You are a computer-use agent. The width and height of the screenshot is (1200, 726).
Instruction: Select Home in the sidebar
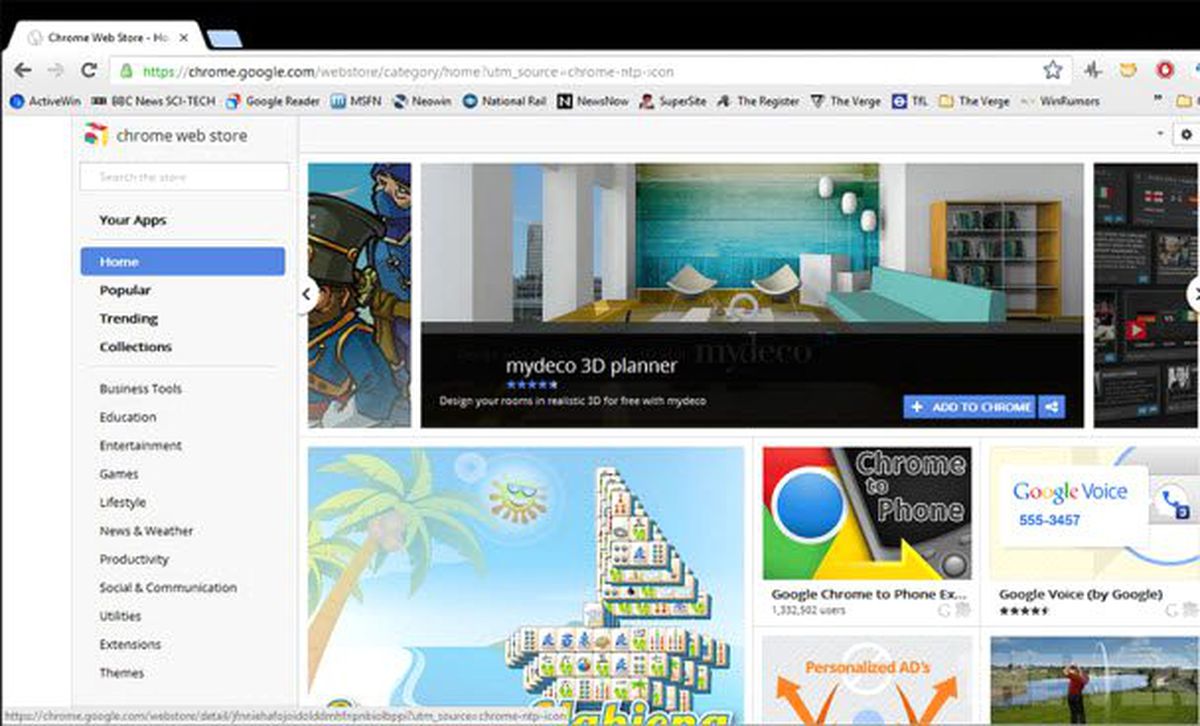182,262
